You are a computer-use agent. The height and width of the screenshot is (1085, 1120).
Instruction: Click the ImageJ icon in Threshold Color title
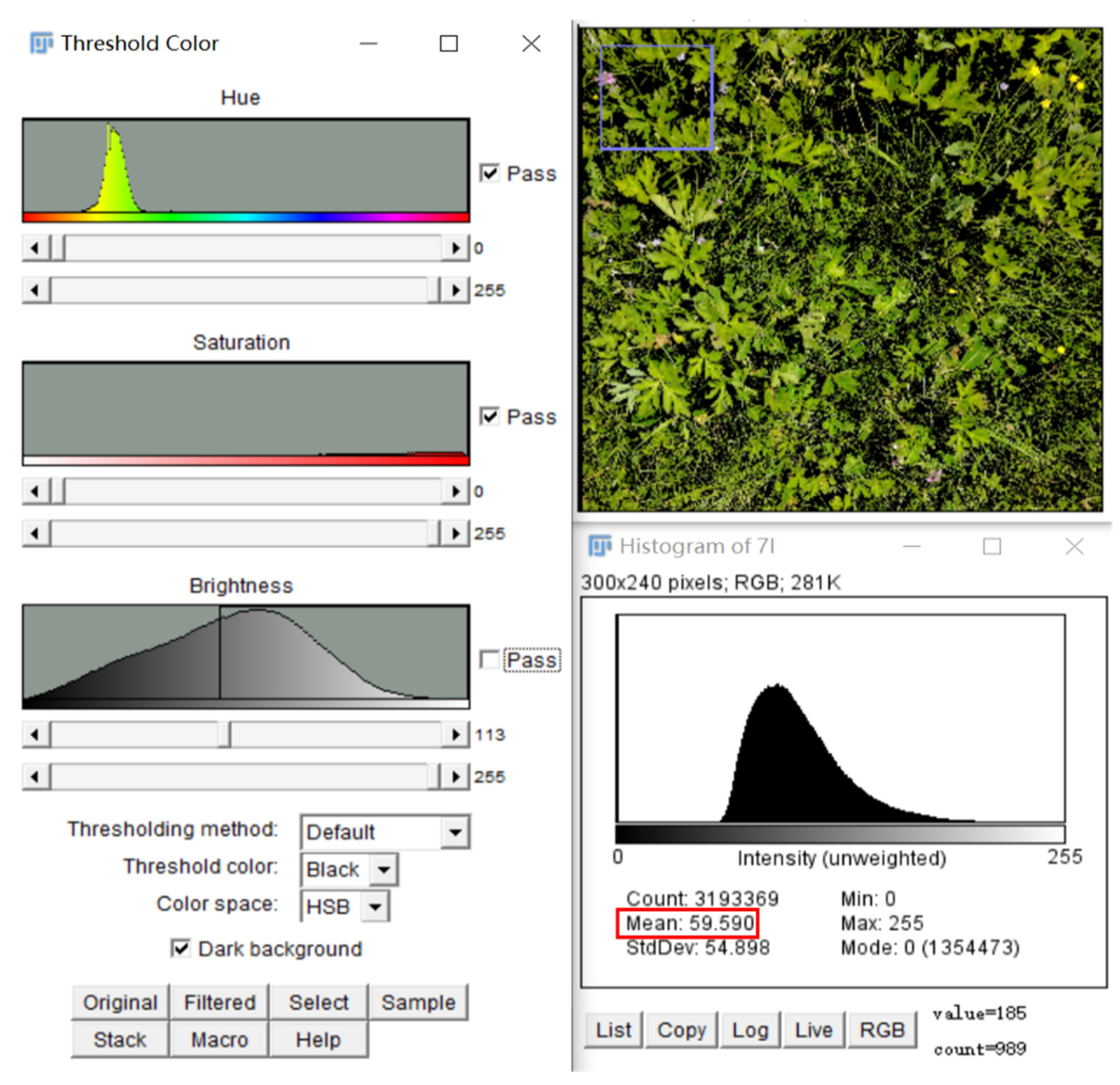[41, 43]
